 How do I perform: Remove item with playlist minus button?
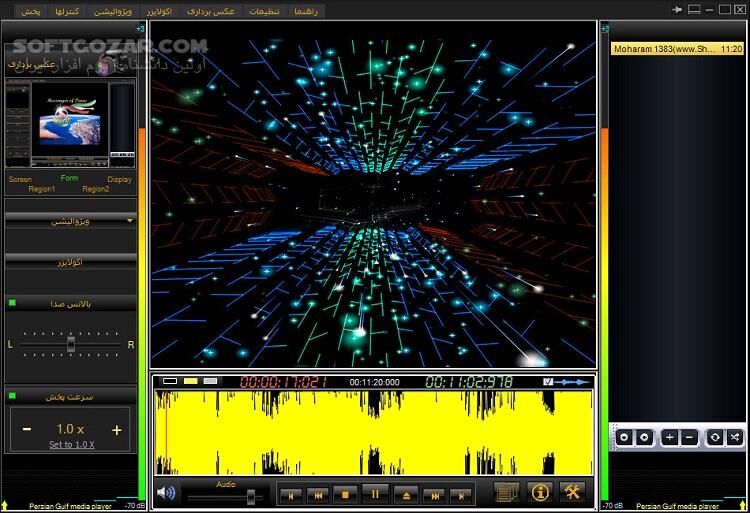(x=690, y=437)
